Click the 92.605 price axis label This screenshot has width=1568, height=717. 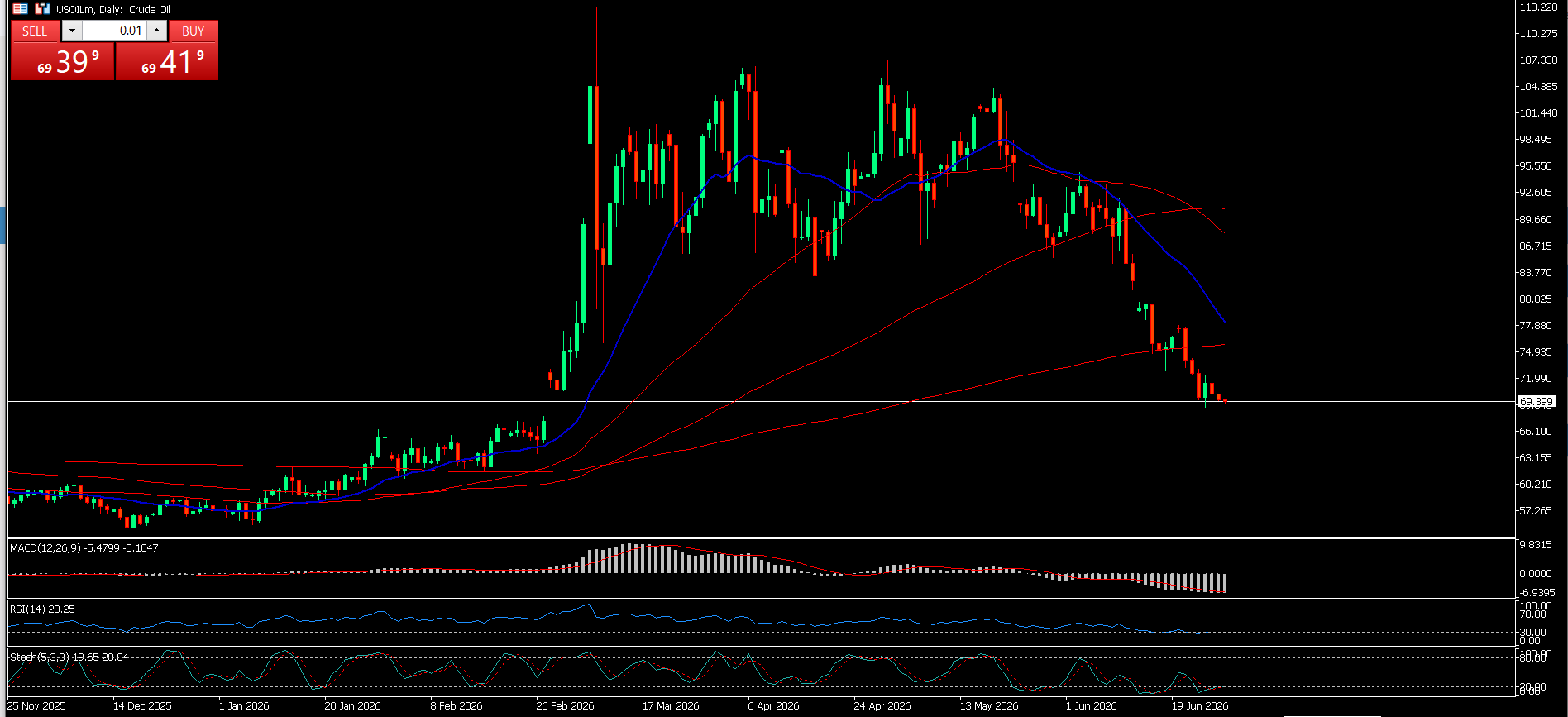click(1536, 192)
